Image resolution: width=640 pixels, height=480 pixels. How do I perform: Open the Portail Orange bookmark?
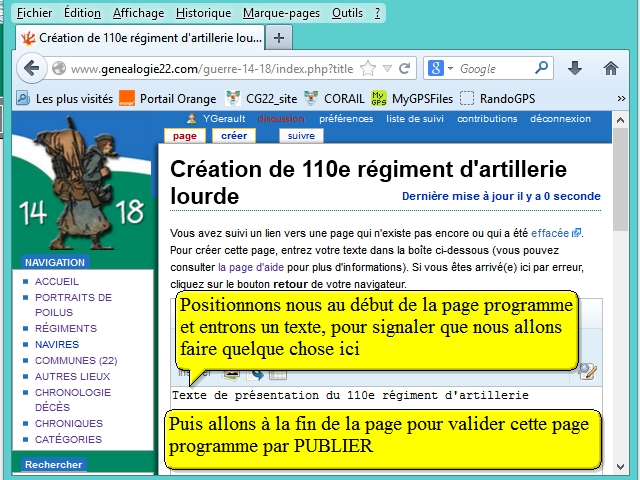point(167,98)
